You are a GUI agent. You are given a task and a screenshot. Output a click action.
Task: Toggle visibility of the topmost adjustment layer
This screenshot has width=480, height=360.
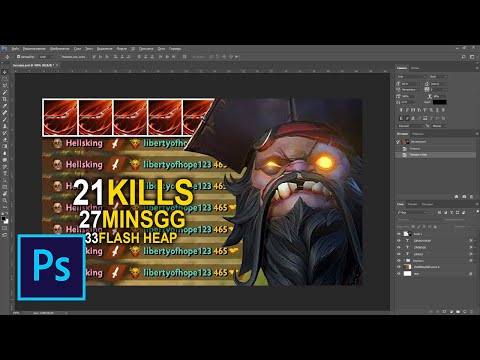399,234
